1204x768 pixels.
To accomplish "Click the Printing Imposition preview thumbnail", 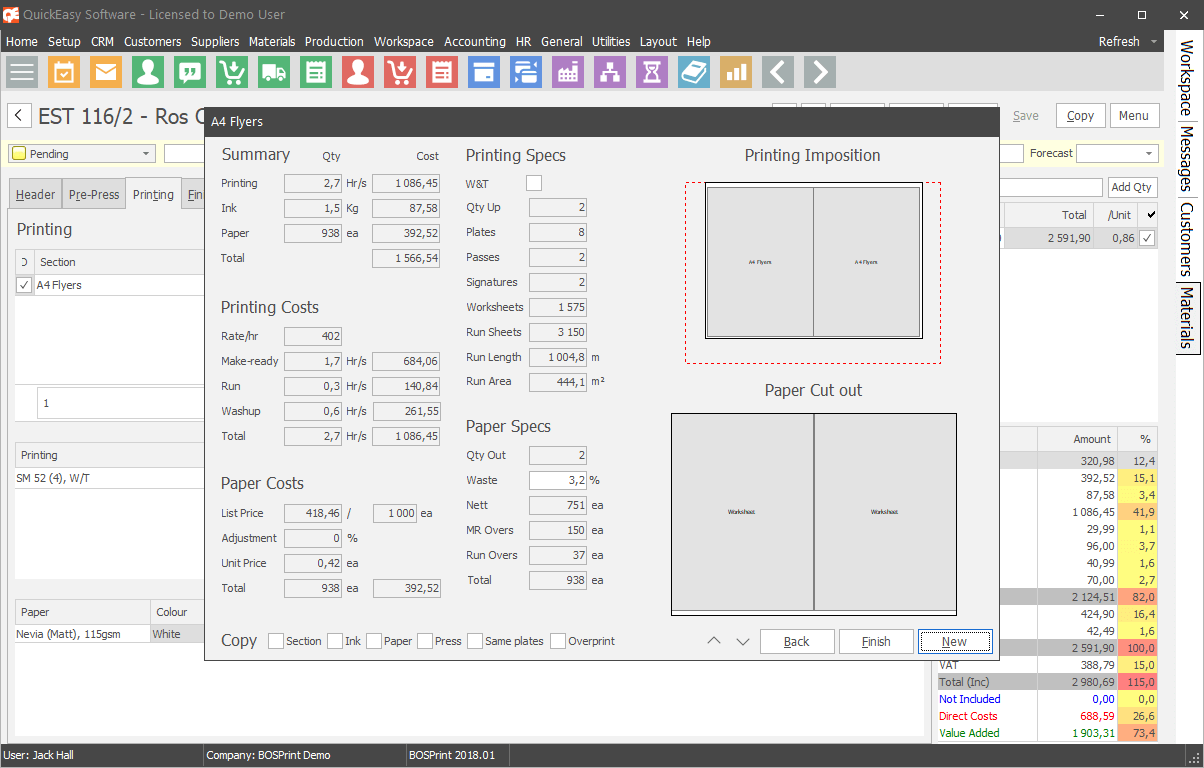I will click(x=813, y=262).
